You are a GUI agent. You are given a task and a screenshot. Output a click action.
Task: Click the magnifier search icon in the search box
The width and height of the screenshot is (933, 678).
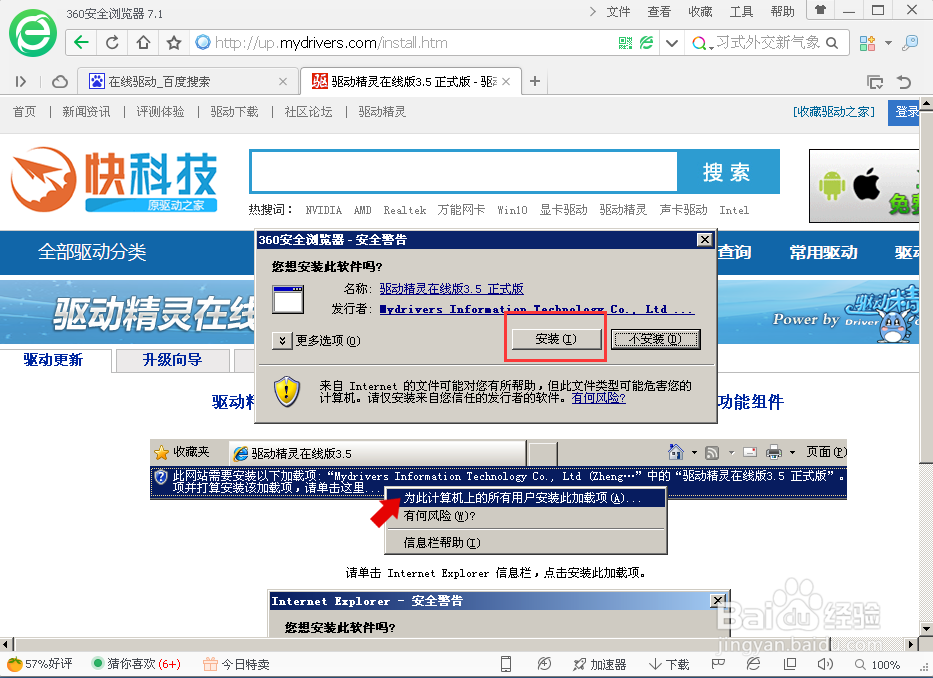(832, 43)
